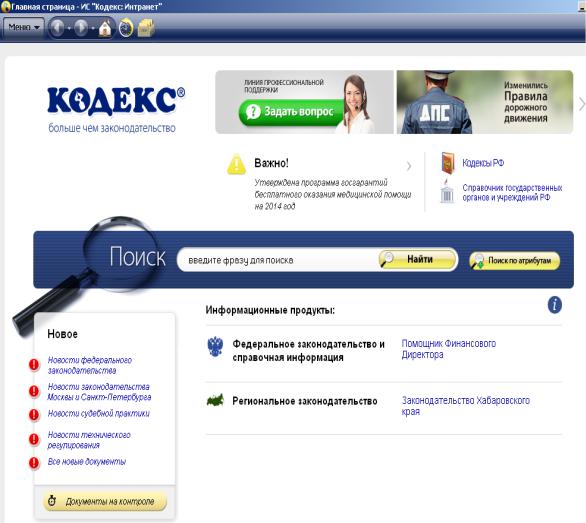Click the government building icon
Image resolution: width=586 pixels, height=523 pixels.
tap(447, 191)
